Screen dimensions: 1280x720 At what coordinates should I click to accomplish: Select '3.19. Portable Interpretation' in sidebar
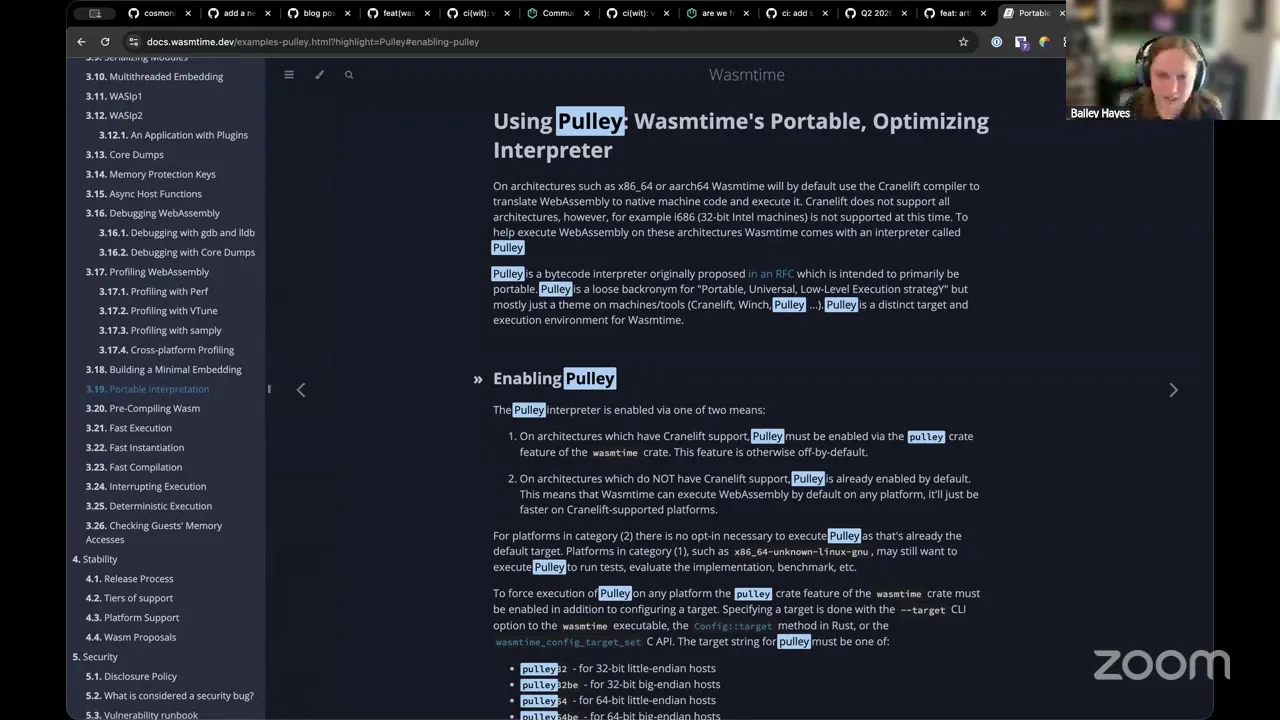[147, 389]
